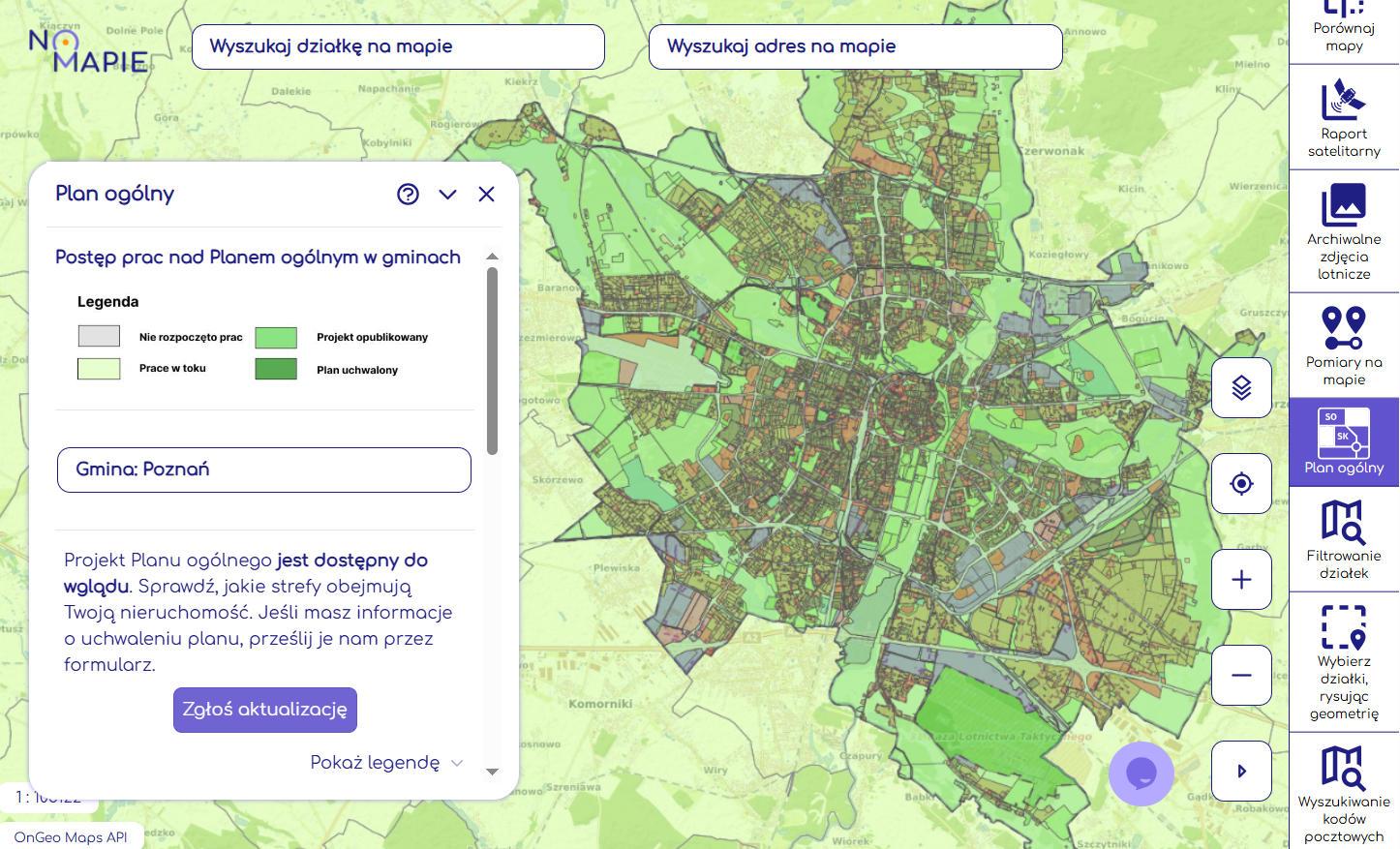Center map on my location
Viewport: 1400px width, 849px height.
1241,484
